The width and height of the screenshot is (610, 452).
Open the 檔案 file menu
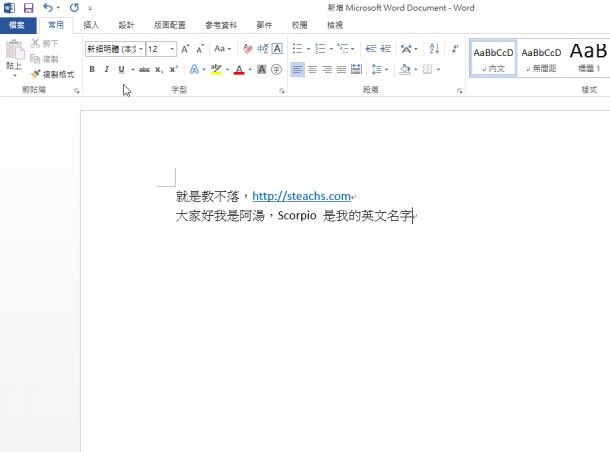pos(17,25)
